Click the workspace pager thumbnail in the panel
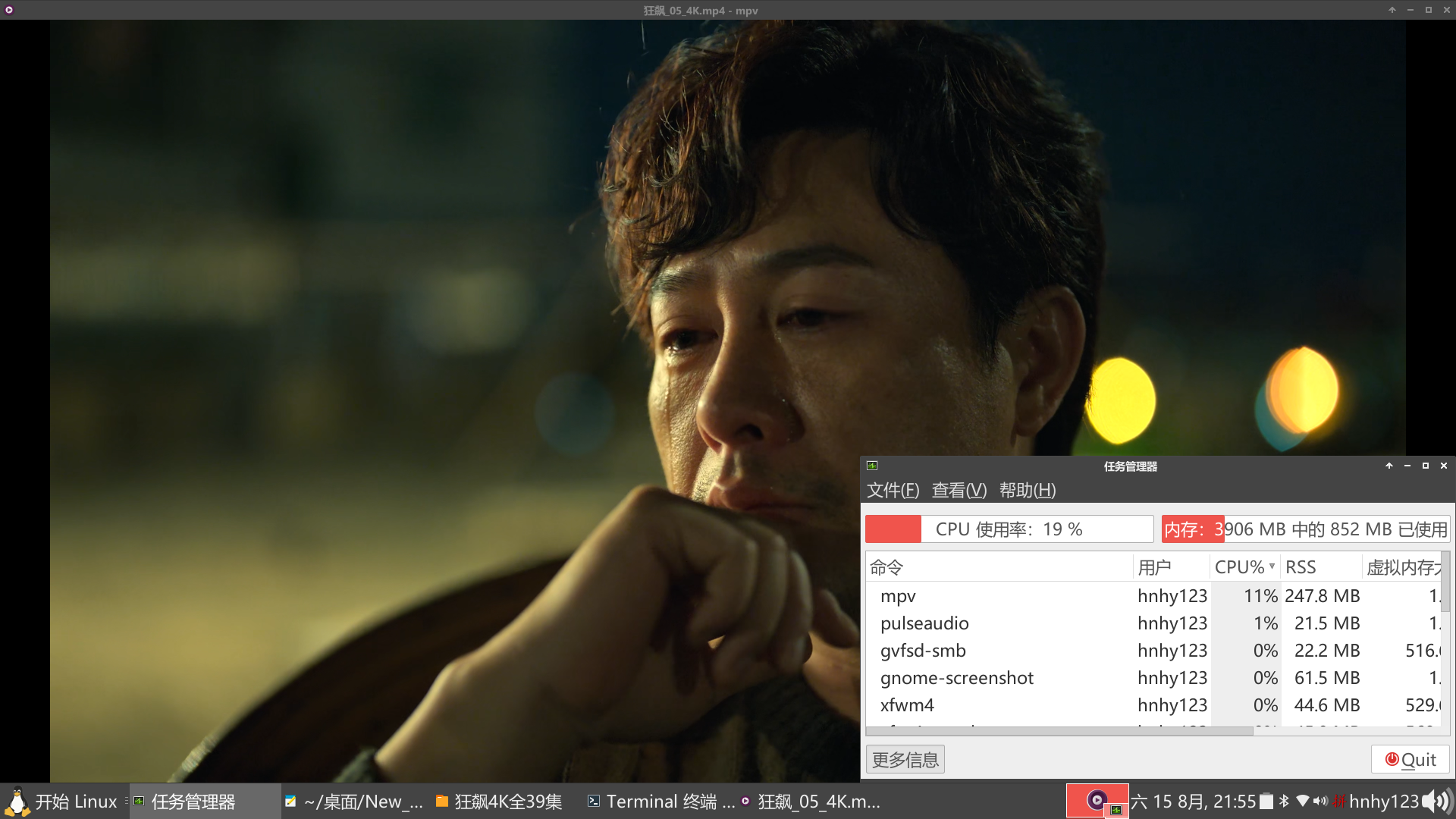Viewport: 1456px width, 819px height. [x=1097, y=801]
